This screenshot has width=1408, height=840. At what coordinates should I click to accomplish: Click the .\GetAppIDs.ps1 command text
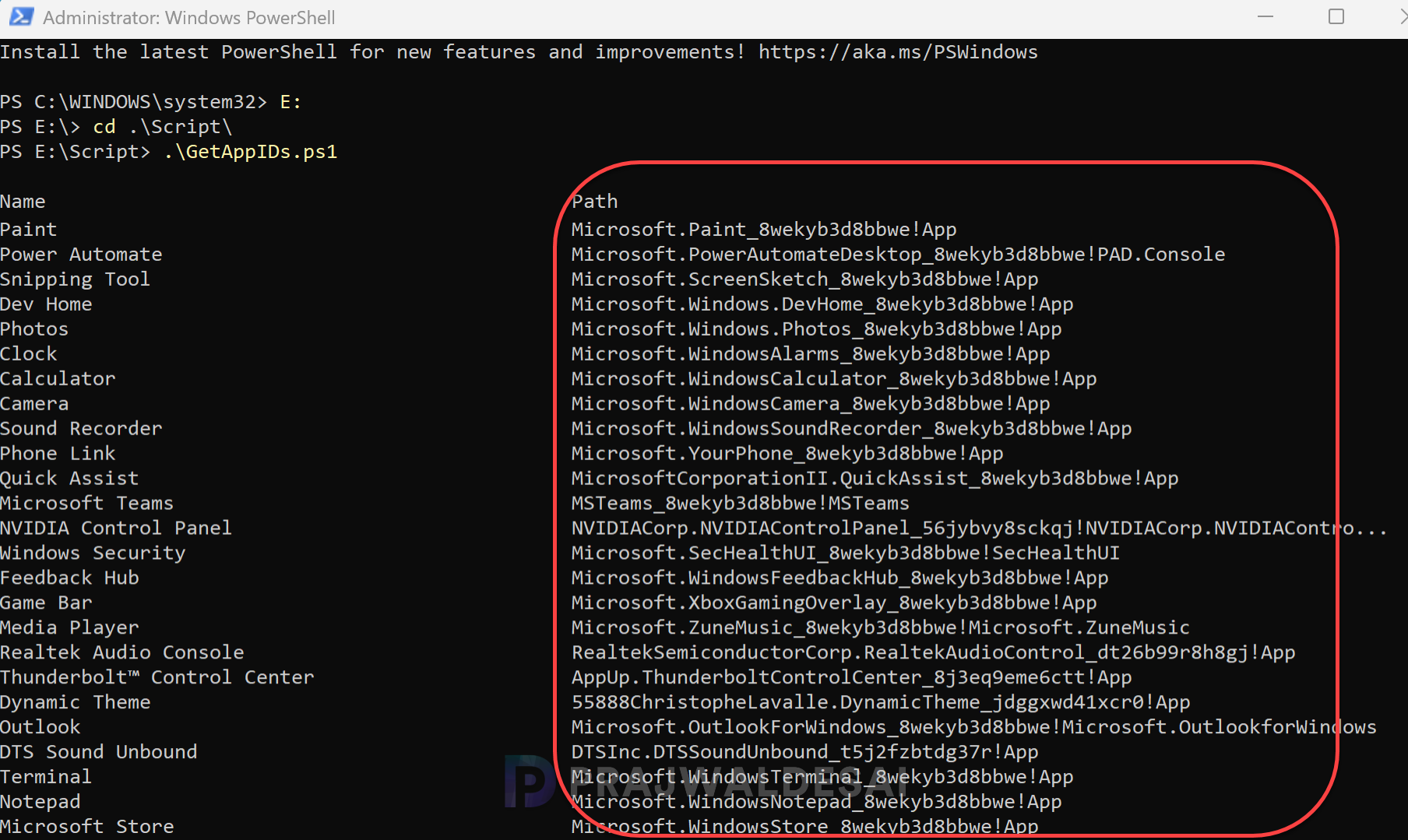pos(251,152)
